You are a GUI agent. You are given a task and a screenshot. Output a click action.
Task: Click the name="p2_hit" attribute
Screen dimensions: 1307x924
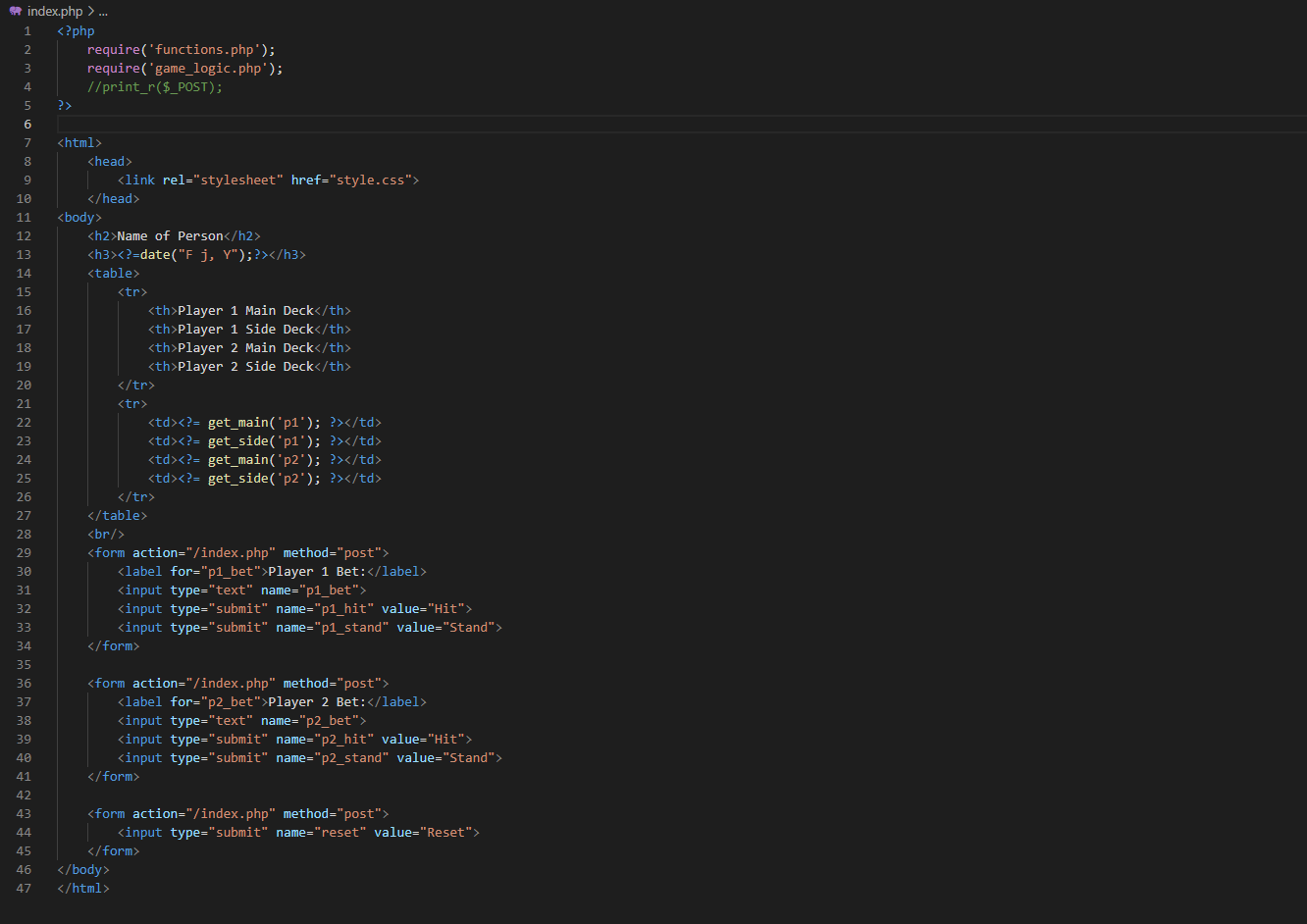[x=325, y=739]
